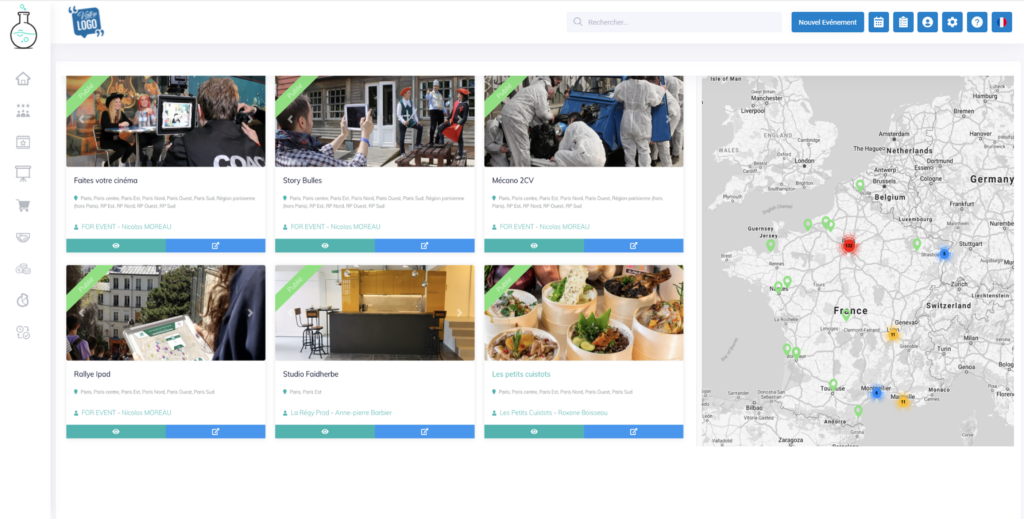The width and height of the screenshot is (1024, 519).
Task: Open the presentation board sidebar icon
Action: point(23,173)
